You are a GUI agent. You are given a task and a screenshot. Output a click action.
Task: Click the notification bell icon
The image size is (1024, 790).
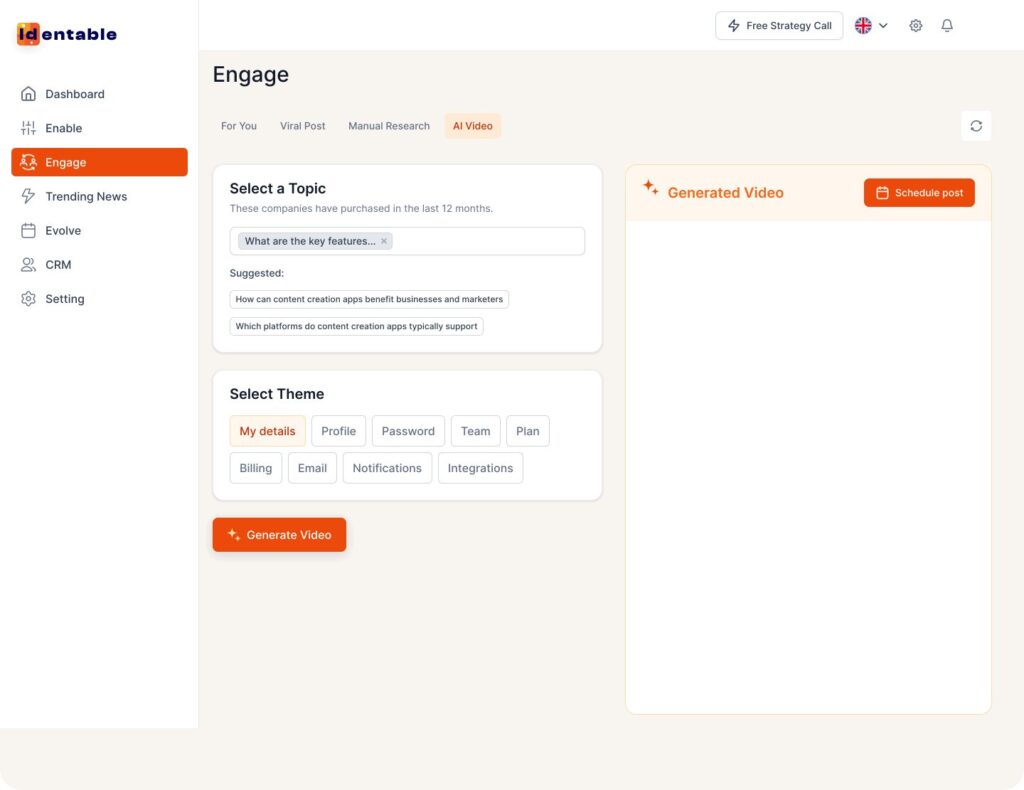947,25
